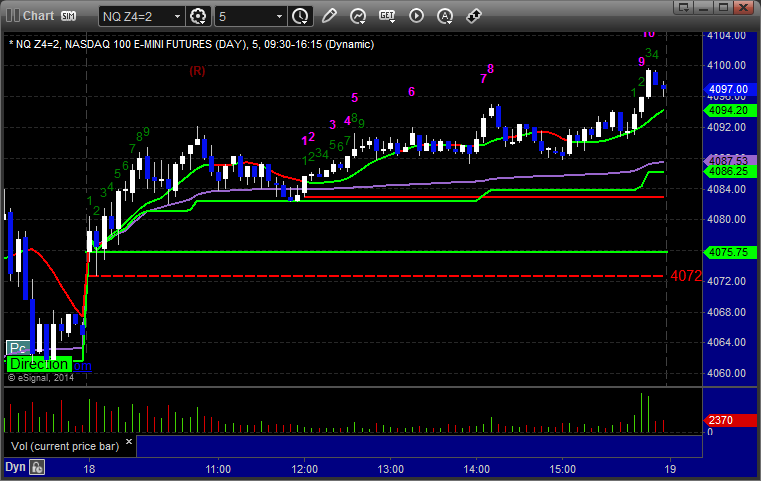
Task: Click the 4080.00 price axis label
Action: tap(727, 219)
